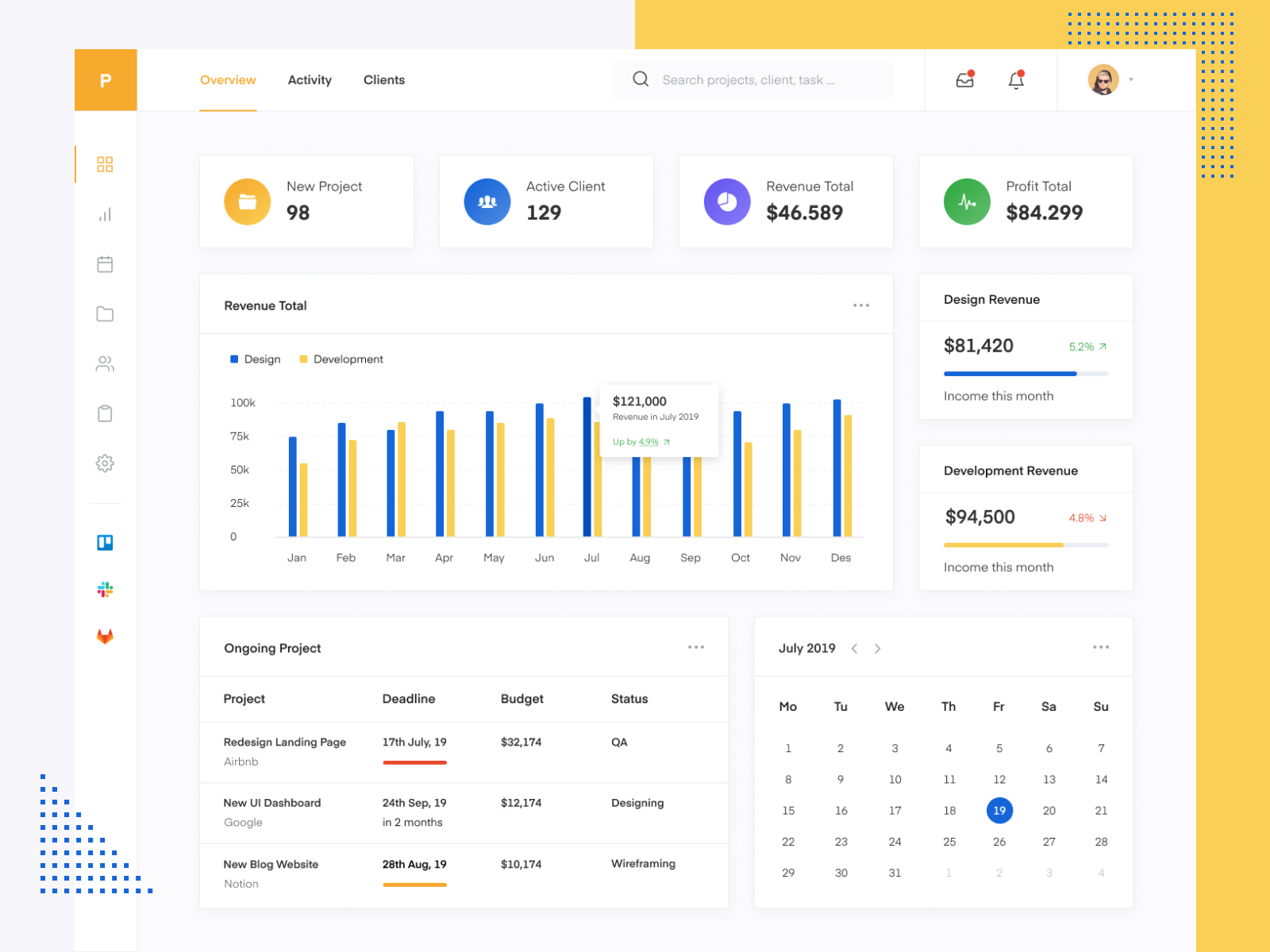Switch to the Clients tab
This screenshot has height=952, width=1270.
tap(384, 80)
